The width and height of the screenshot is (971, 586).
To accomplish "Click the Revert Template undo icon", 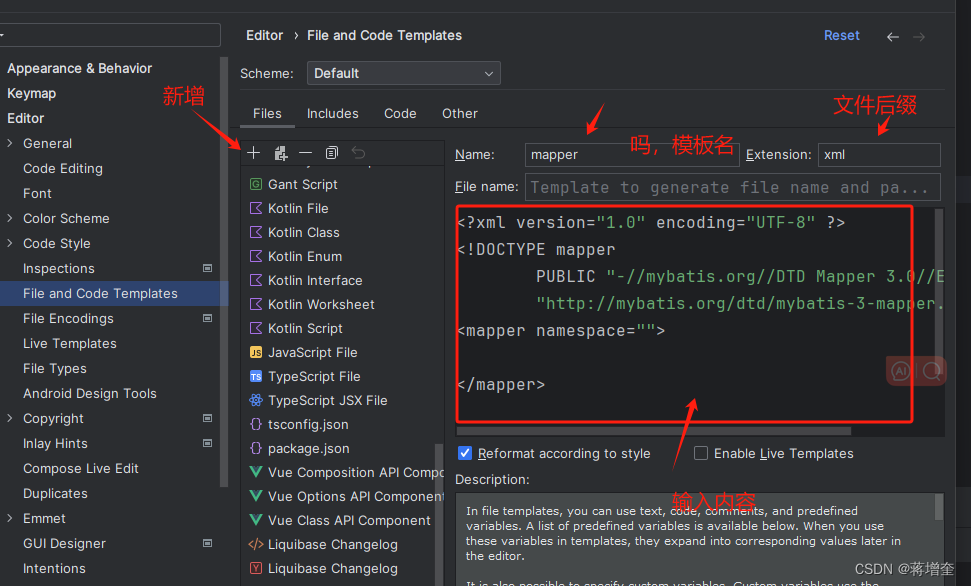I will (359, 153).
